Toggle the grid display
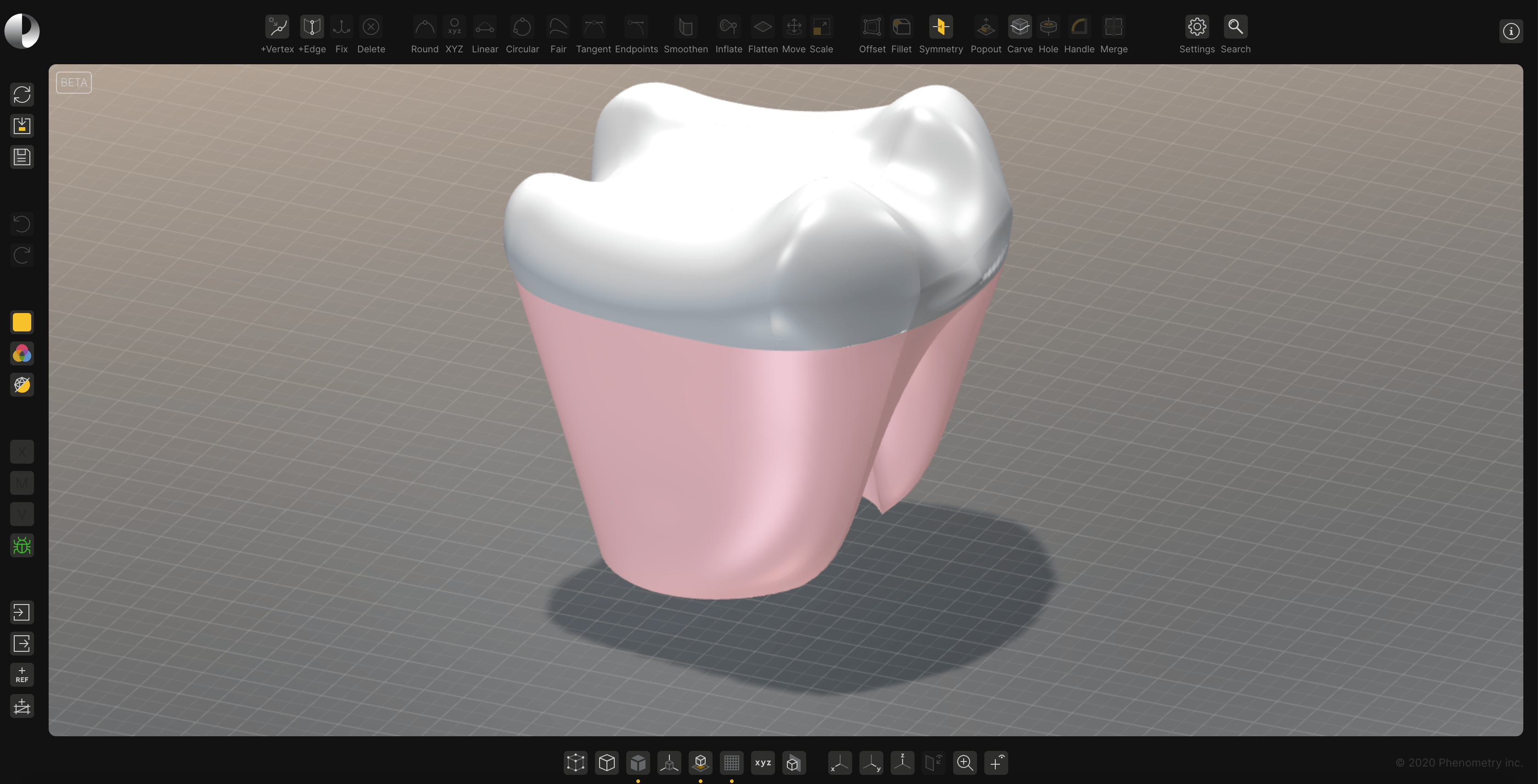 tap(731, 762)
